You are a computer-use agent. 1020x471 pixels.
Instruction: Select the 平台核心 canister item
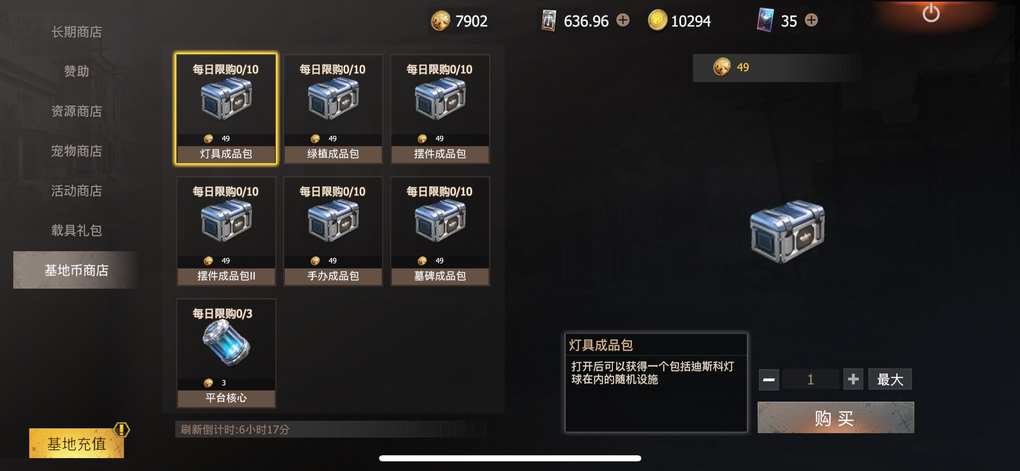pyautogui.click(x=226, y=353)
